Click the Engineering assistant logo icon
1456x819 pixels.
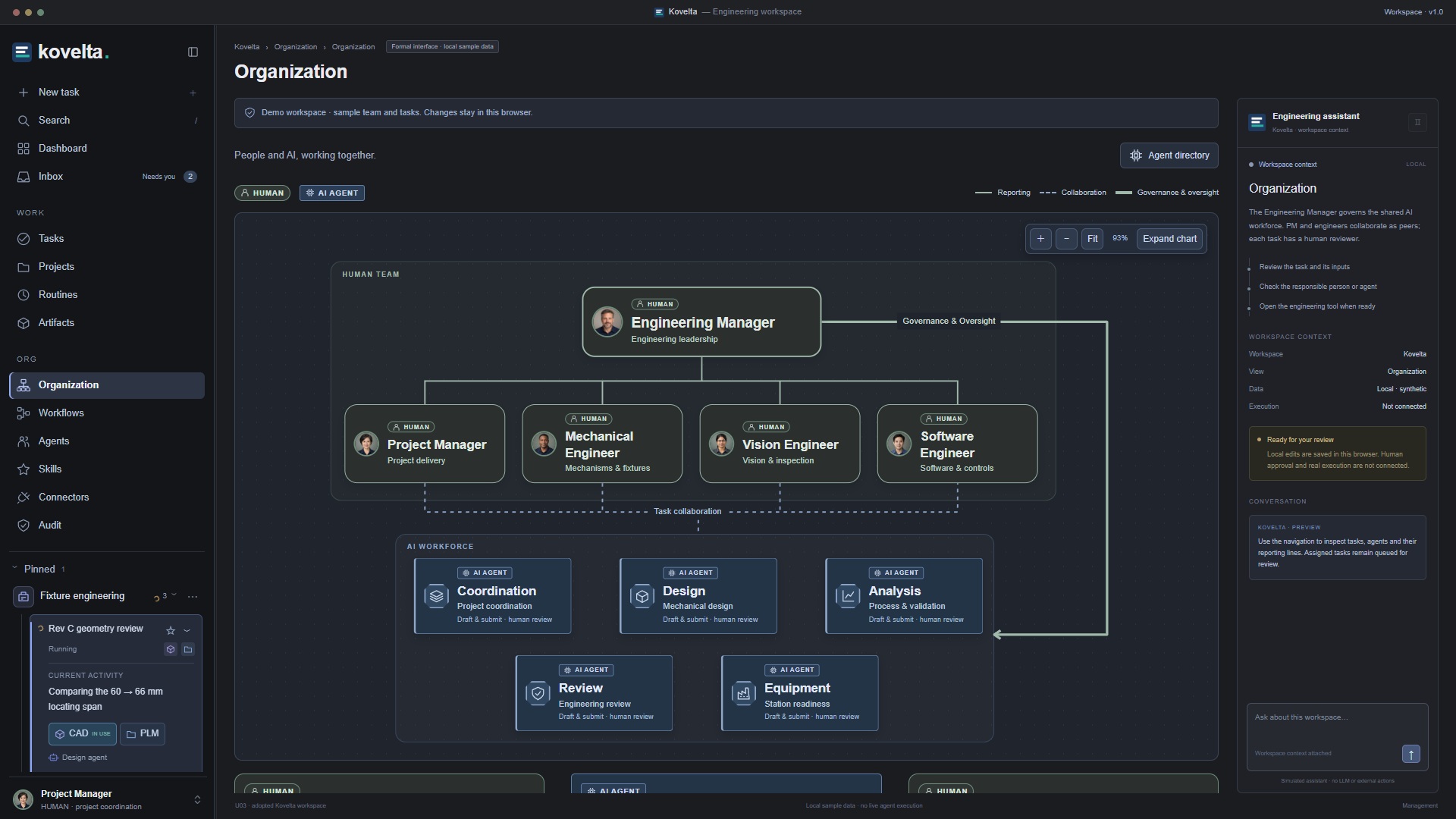[1257, 122]
